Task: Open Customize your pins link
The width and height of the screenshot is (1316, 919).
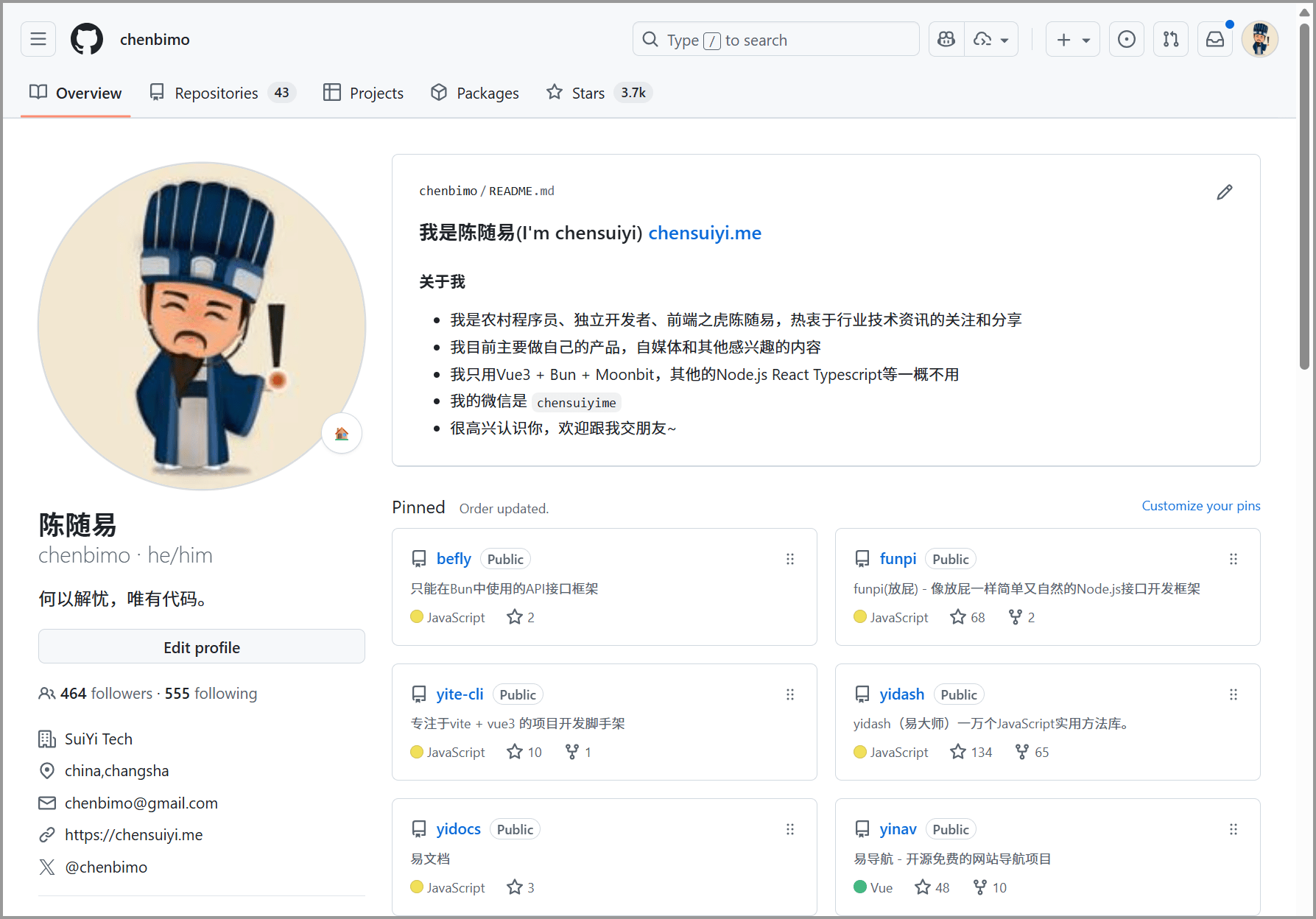Action: coord(1200,506)
